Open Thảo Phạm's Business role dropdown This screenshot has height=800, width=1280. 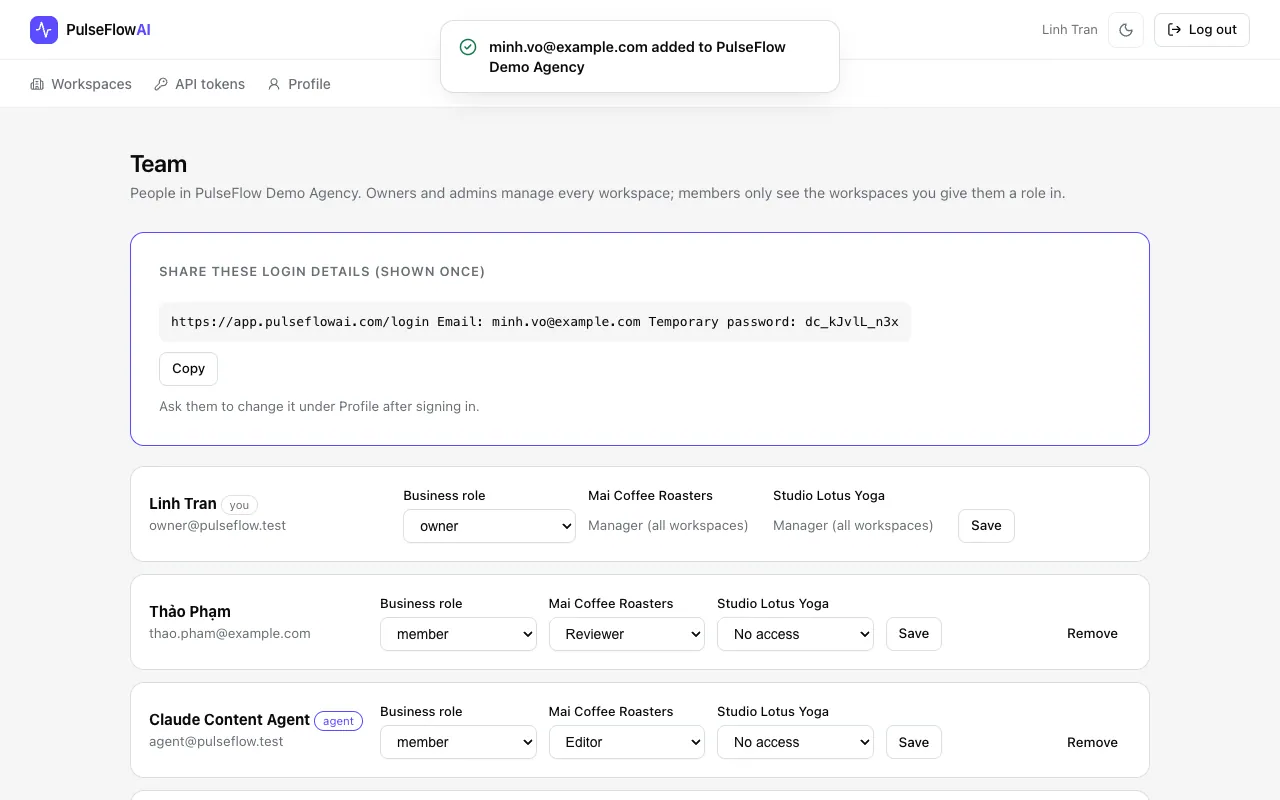click(x=458, y=634)
